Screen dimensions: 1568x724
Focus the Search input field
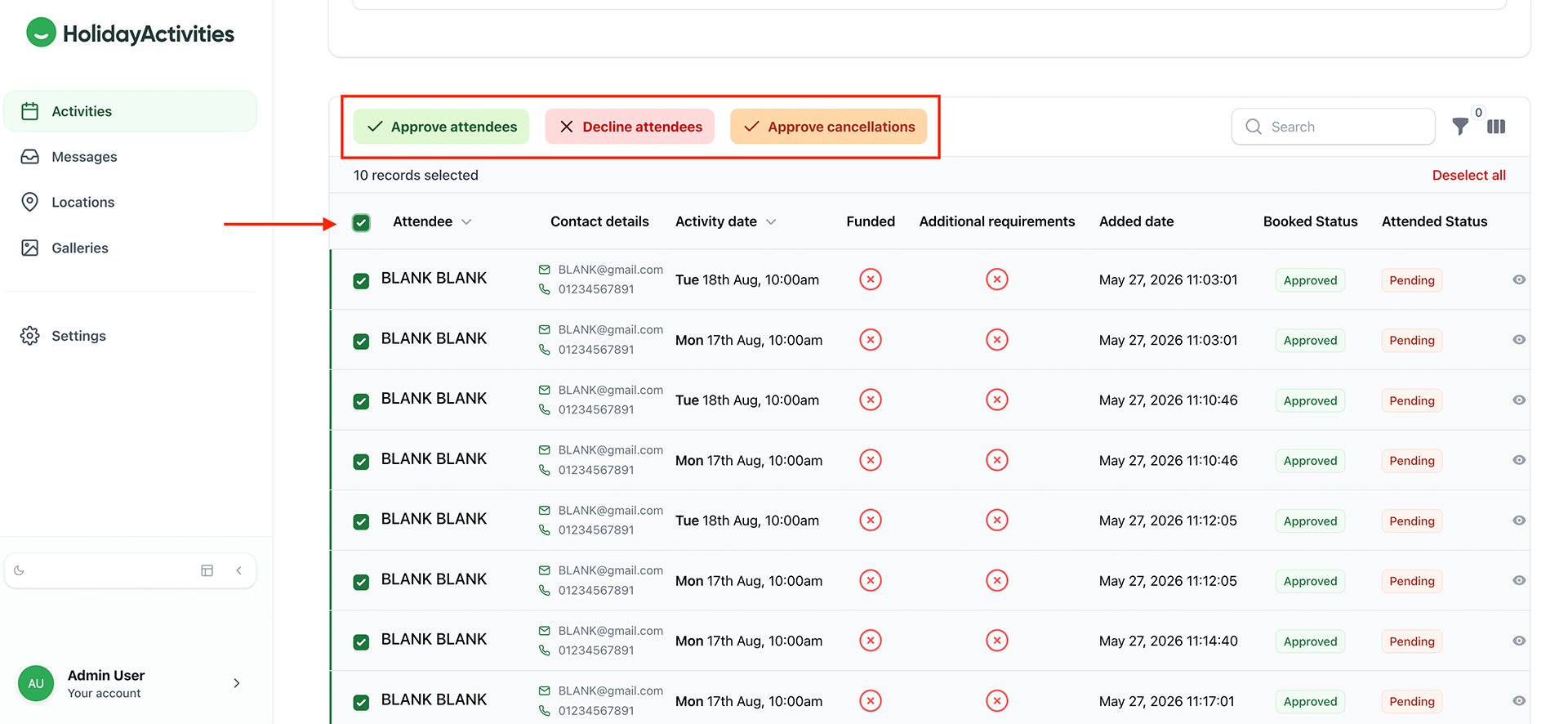(x=1334, y=127)
